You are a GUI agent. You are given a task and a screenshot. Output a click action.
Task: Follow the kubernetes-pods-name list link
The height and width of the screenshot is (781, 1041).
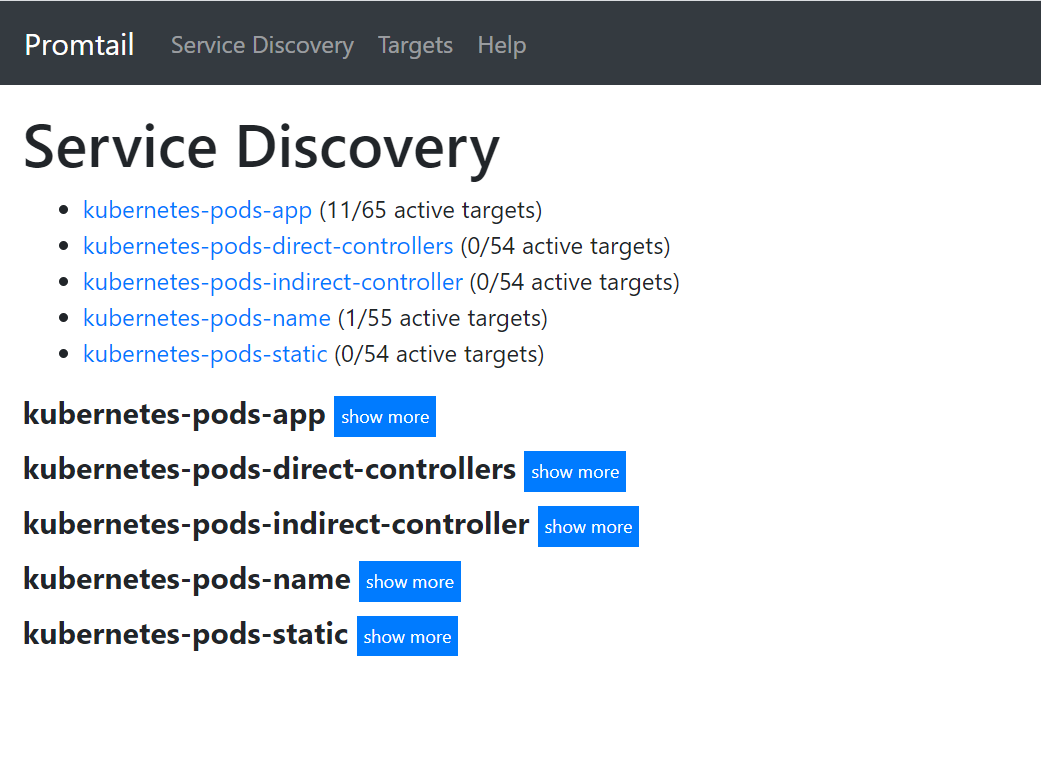coord(206,318)
